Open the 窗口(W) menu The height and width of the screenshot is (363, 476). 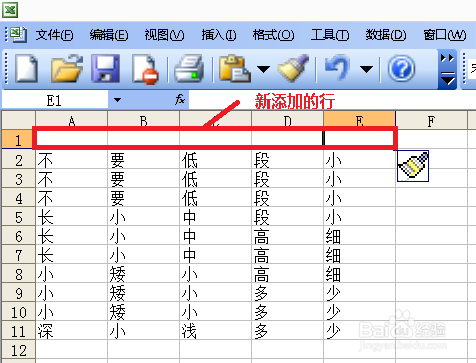click(445, 35)
